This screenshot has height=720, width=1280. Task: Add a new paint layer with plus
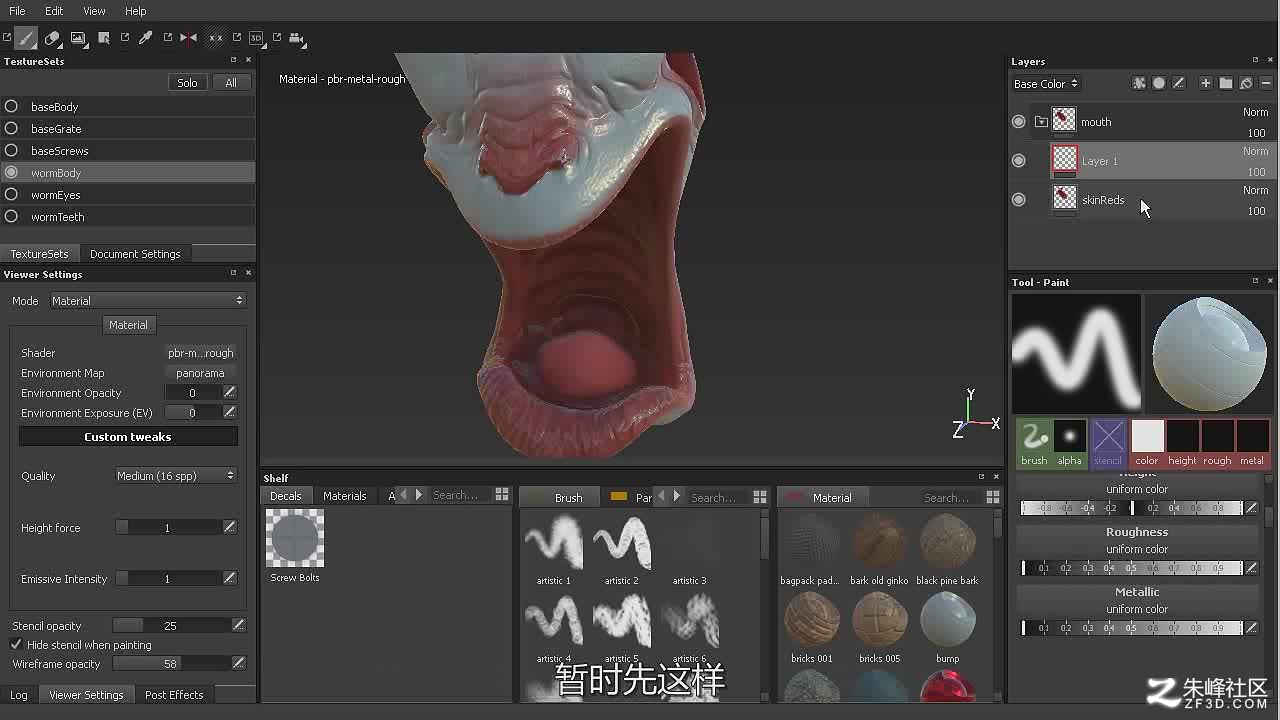pyautogui.click(x=1206, y=83)
